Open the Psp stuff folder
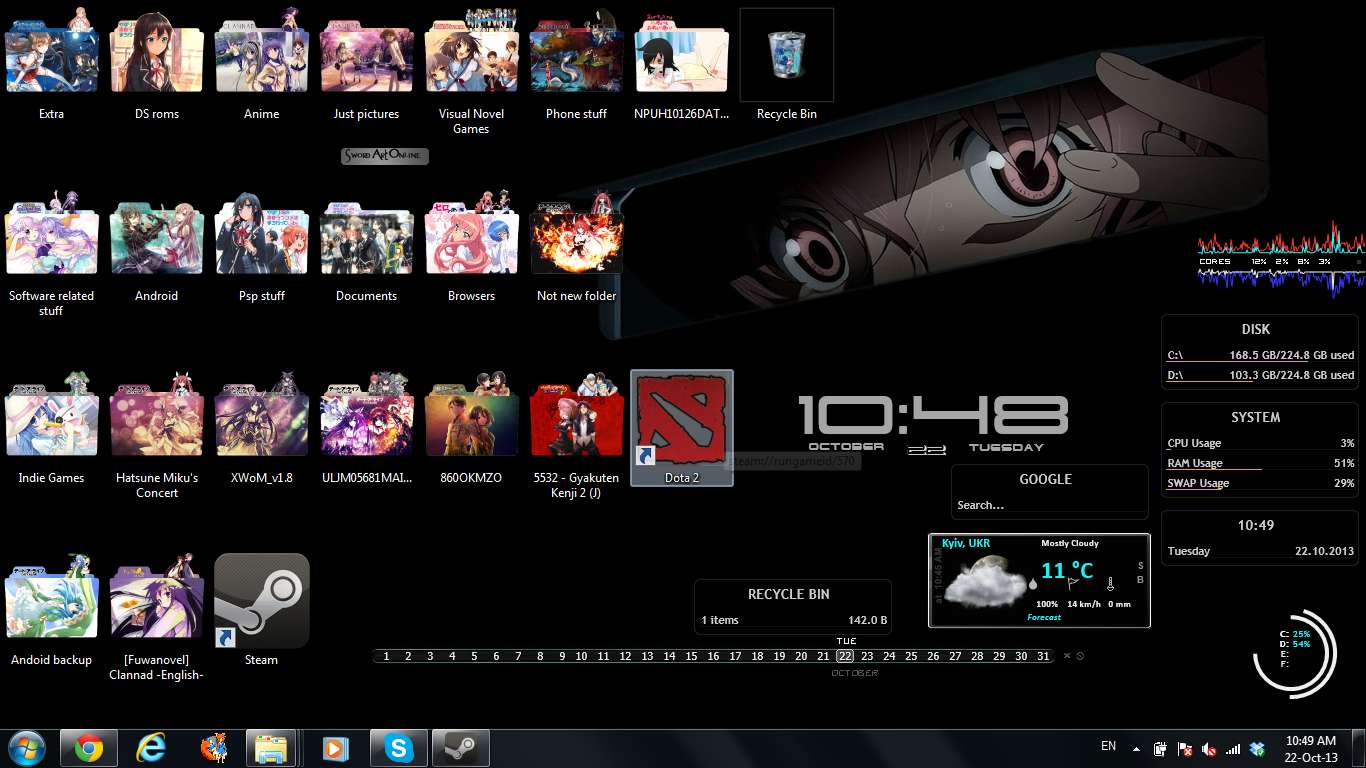This screenshot has width=1366, height=768. (x=262, y=232)
